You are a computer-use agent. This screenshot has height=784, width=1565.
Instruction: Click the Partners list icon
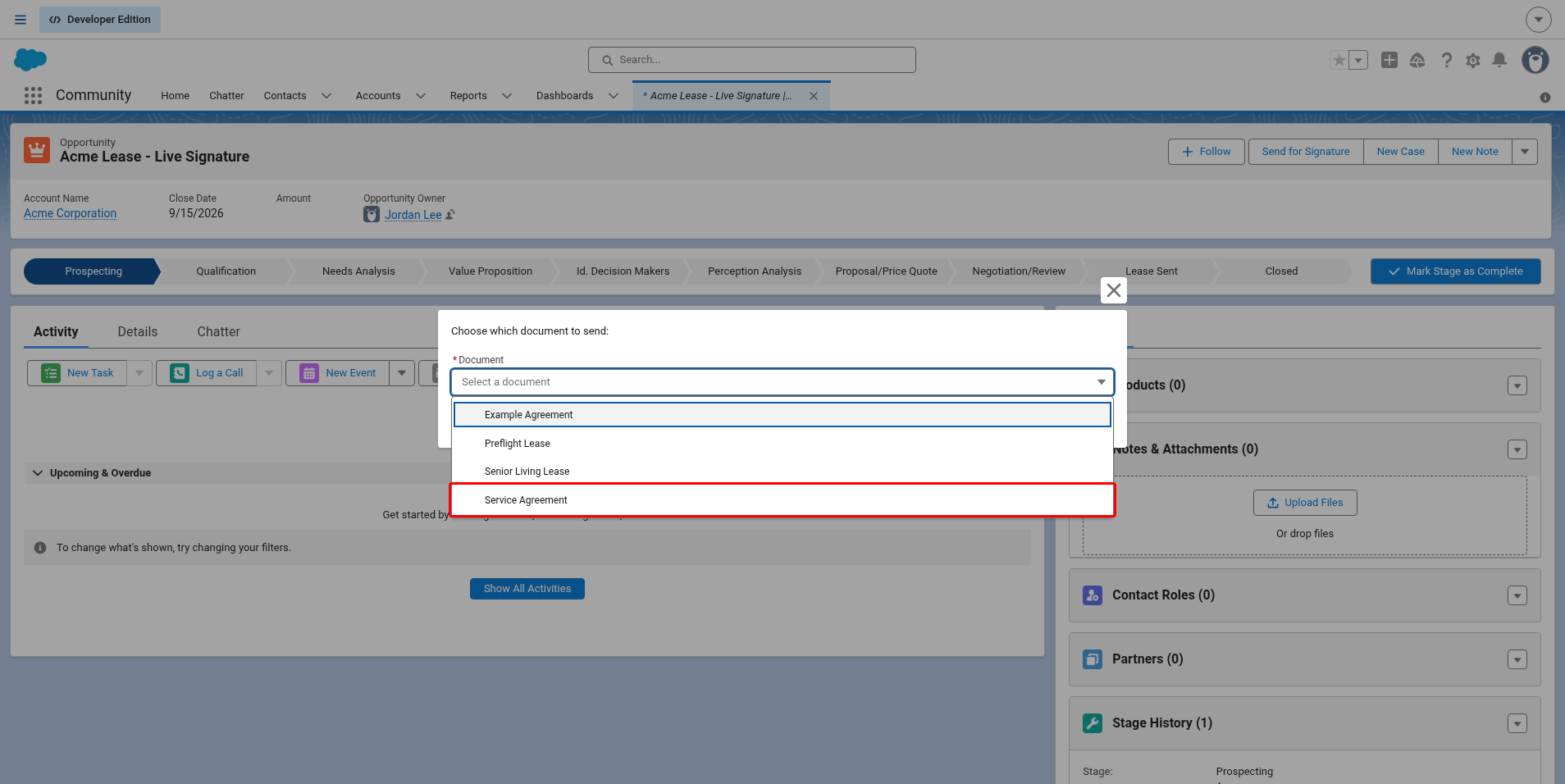(x=1093, y=659)
